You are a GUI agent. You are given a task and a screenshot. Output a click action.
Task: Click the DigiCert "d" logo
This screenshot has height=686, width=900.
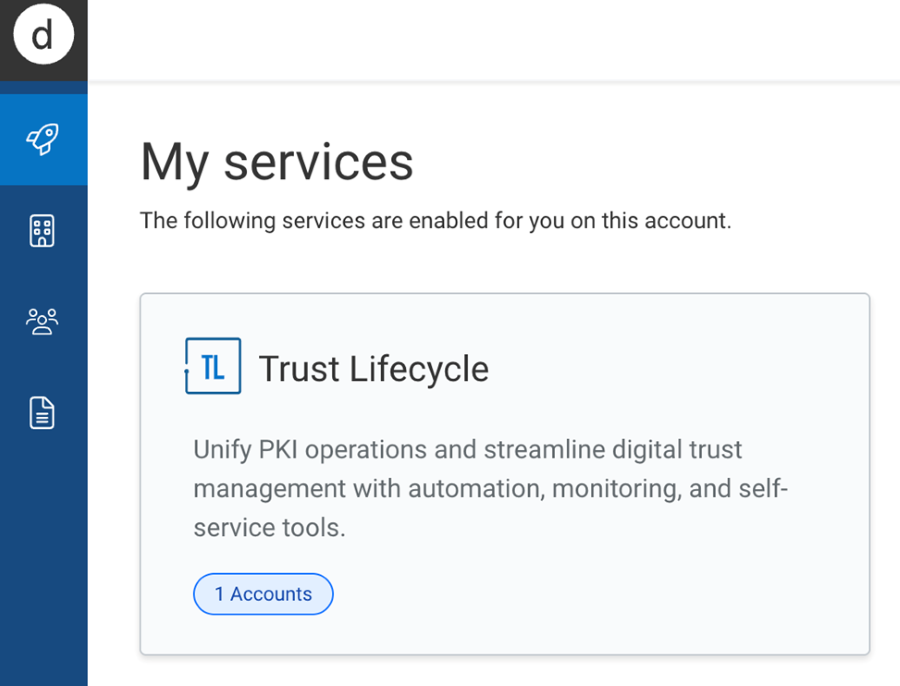[x=43, y=36]
